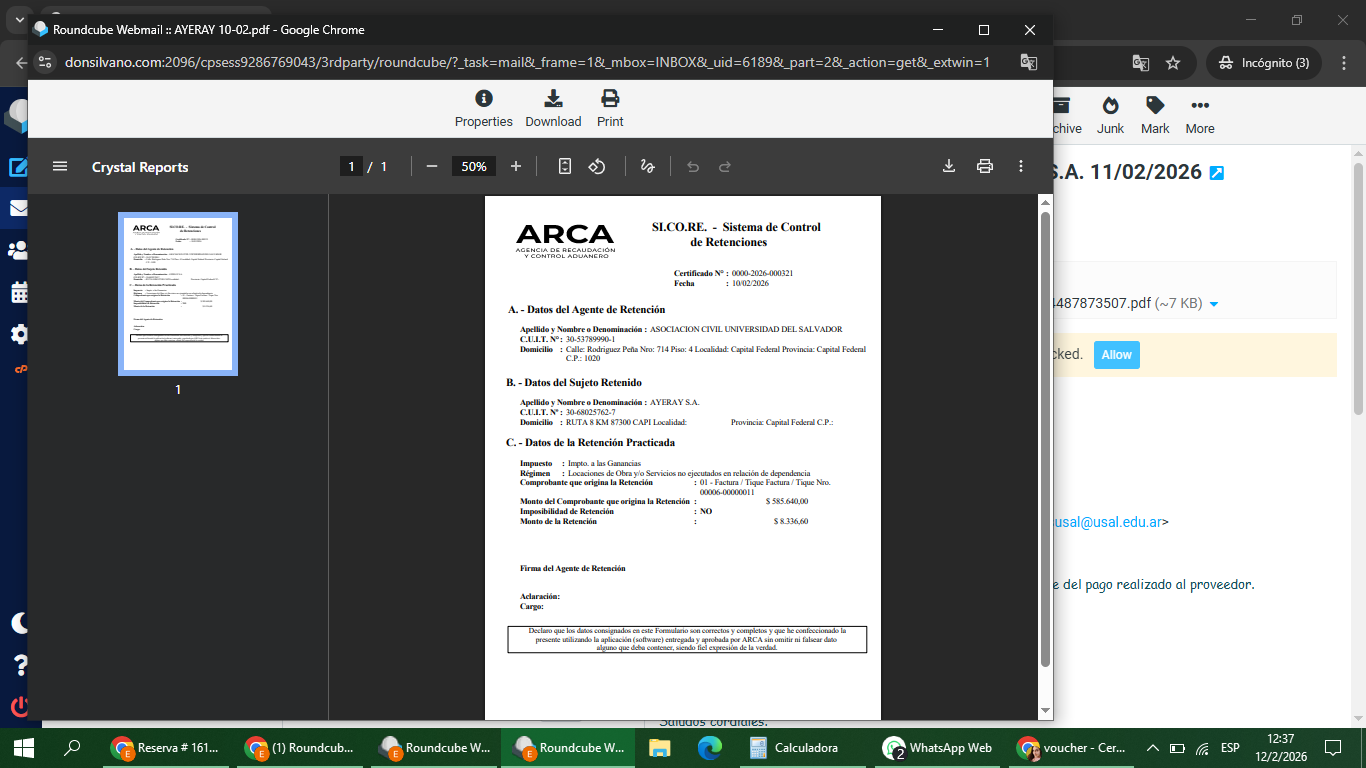1366x768 pixels.
Task: Toggle dark mode in Roundcube sidebar
Action: coord(20,623)
